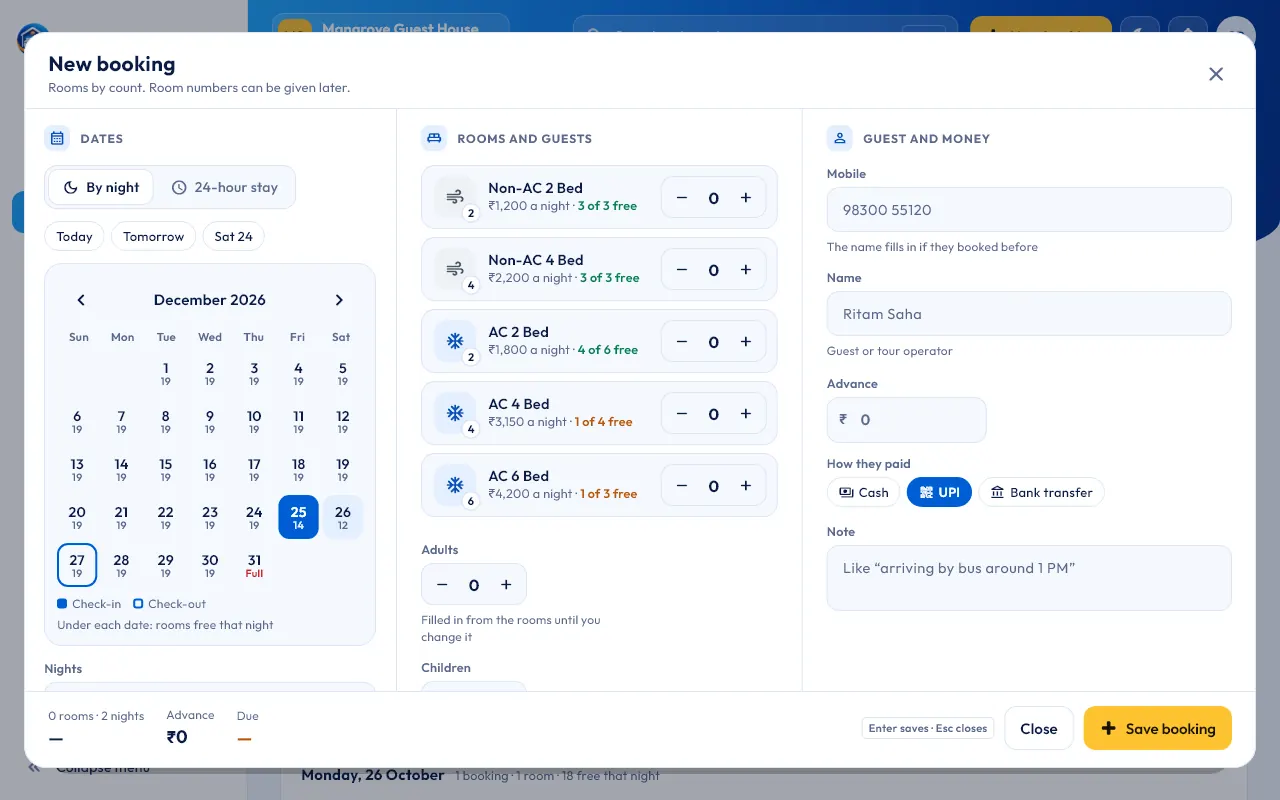
Task: Click plus icon for Adults count
Action: pyautogui.click(x=506, y=585)
